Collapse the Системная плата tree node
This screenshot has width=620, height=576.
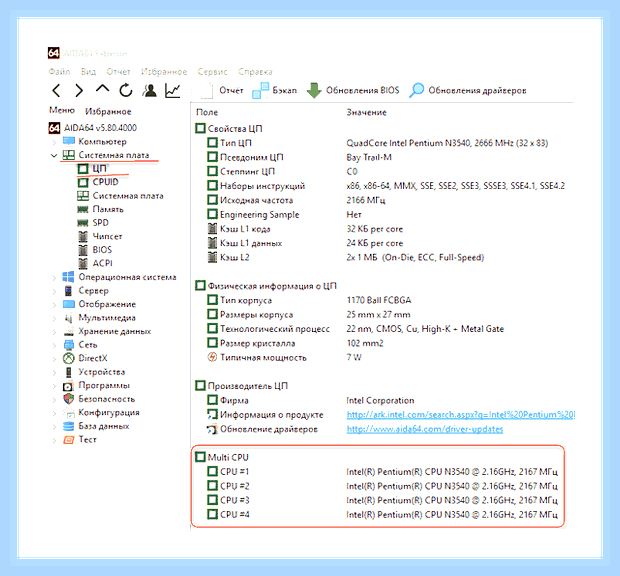pyautogui.click(x=54, y=155)
